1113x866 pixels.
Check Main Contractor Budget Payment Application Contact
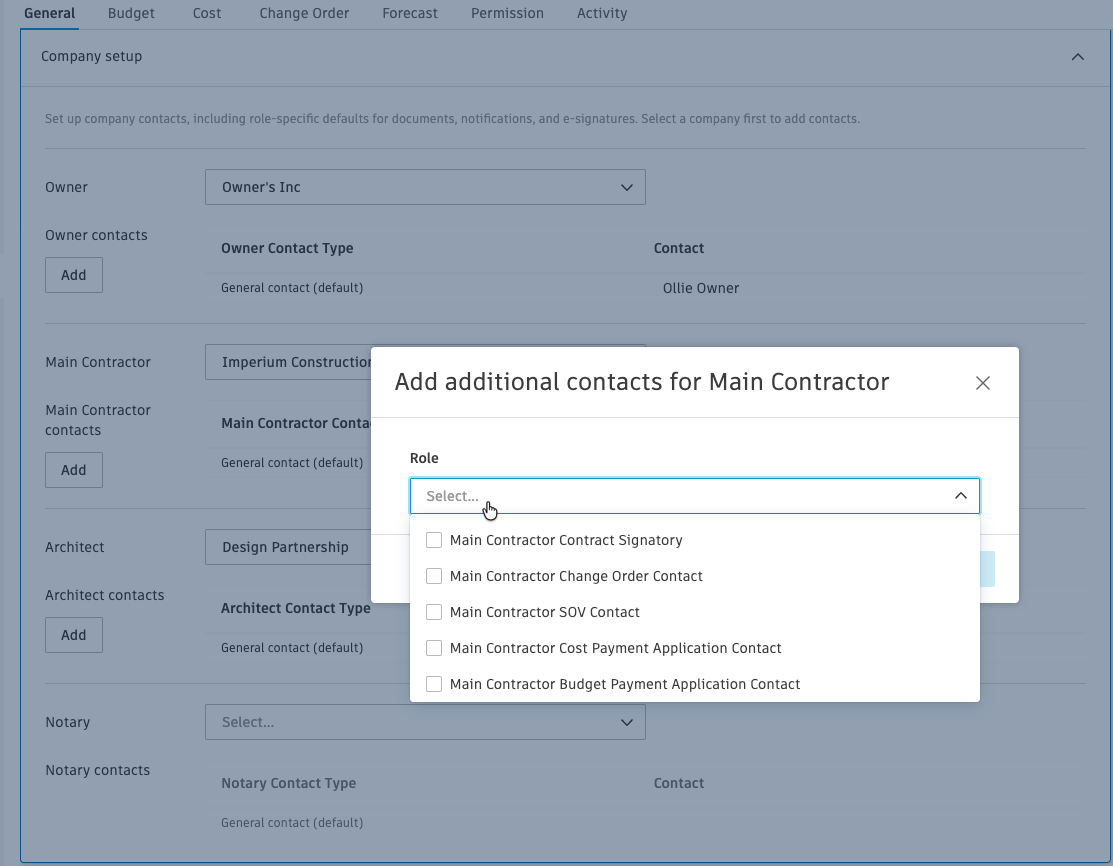tap(434, 684)
